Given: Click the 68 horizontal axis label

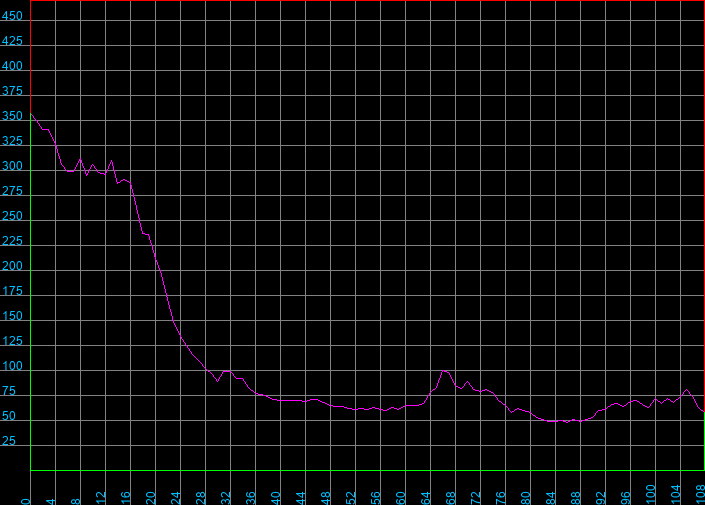Looking at the screenshot, I should coord(451,498).
